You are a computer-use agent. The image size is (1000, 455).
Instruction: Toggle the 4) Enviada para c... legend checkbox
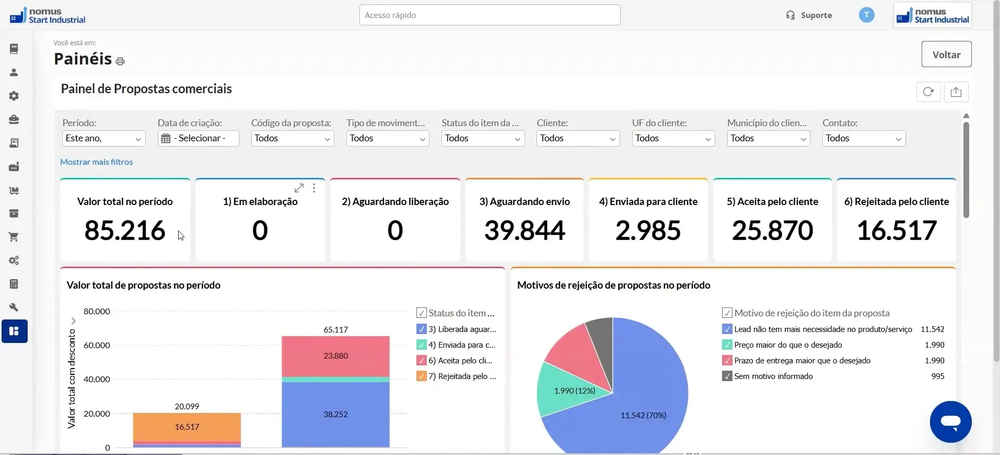click(421, 345)
